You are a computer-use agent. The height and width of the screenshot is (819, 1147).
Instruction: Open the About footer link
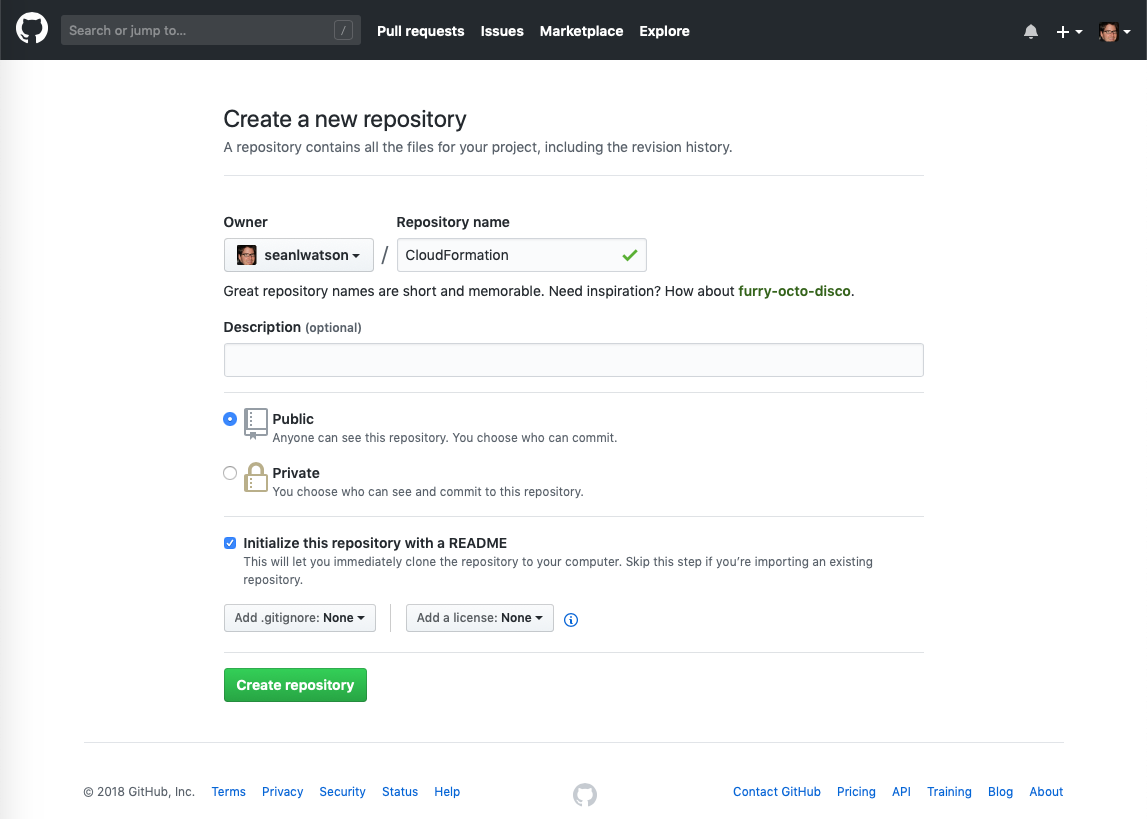tap(1046, 792)
